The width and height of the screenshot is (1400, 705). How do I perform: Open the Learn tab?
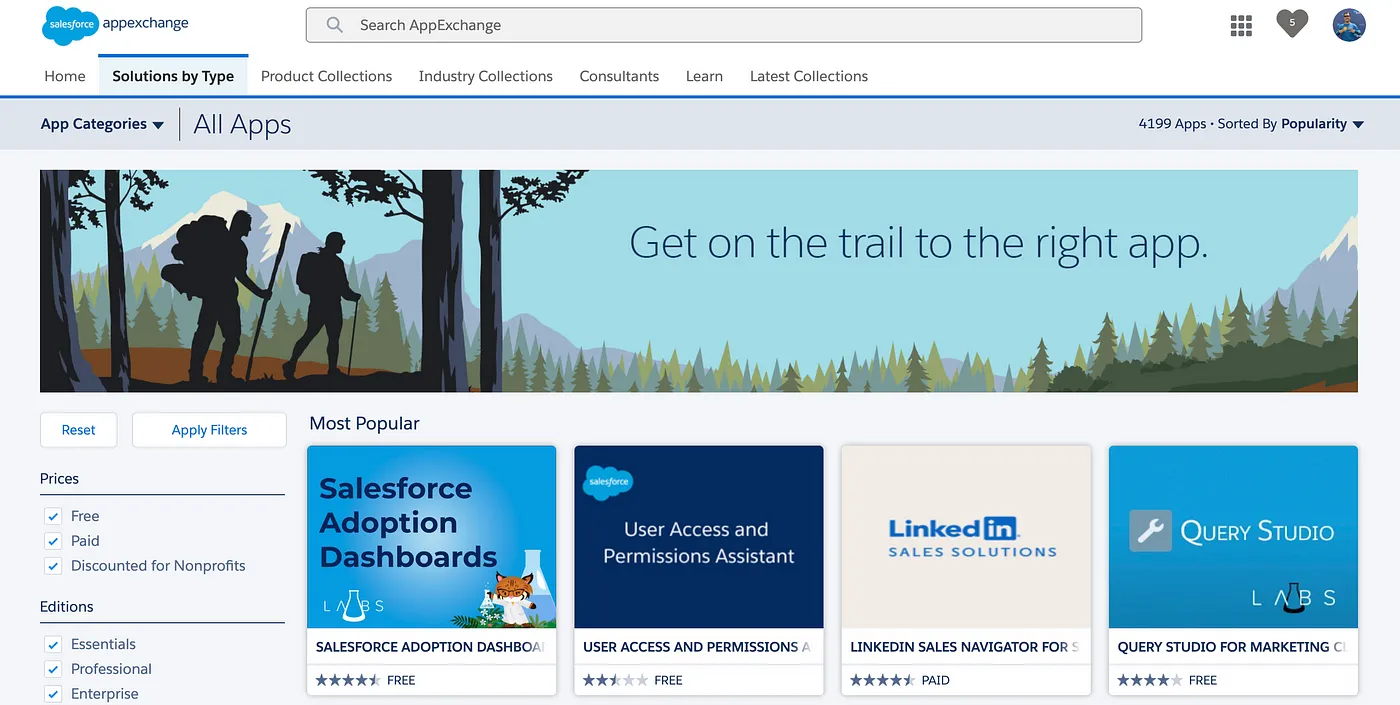coord(704,76)
